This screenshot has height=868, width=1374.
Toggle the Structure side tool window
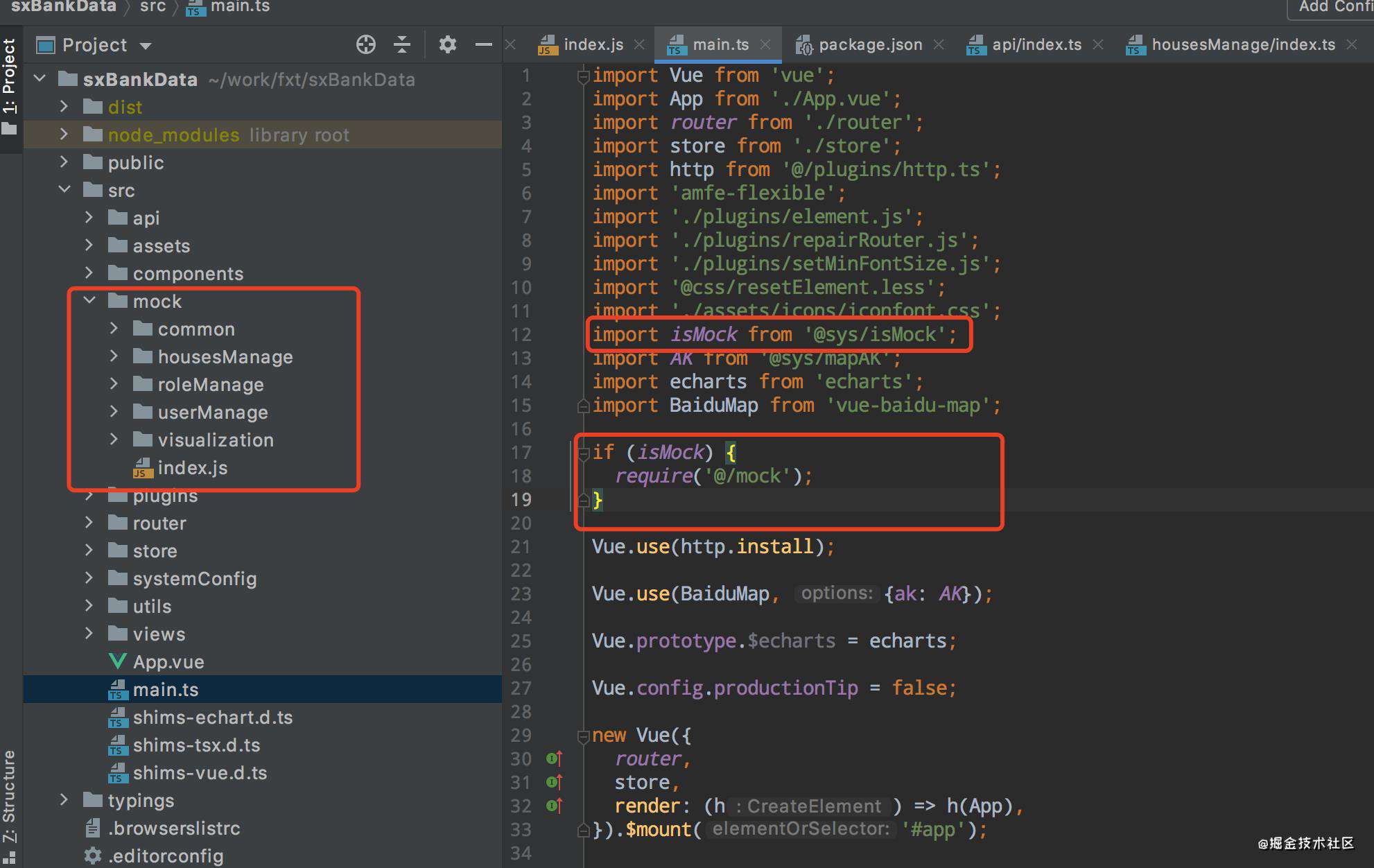coord(9,797)
